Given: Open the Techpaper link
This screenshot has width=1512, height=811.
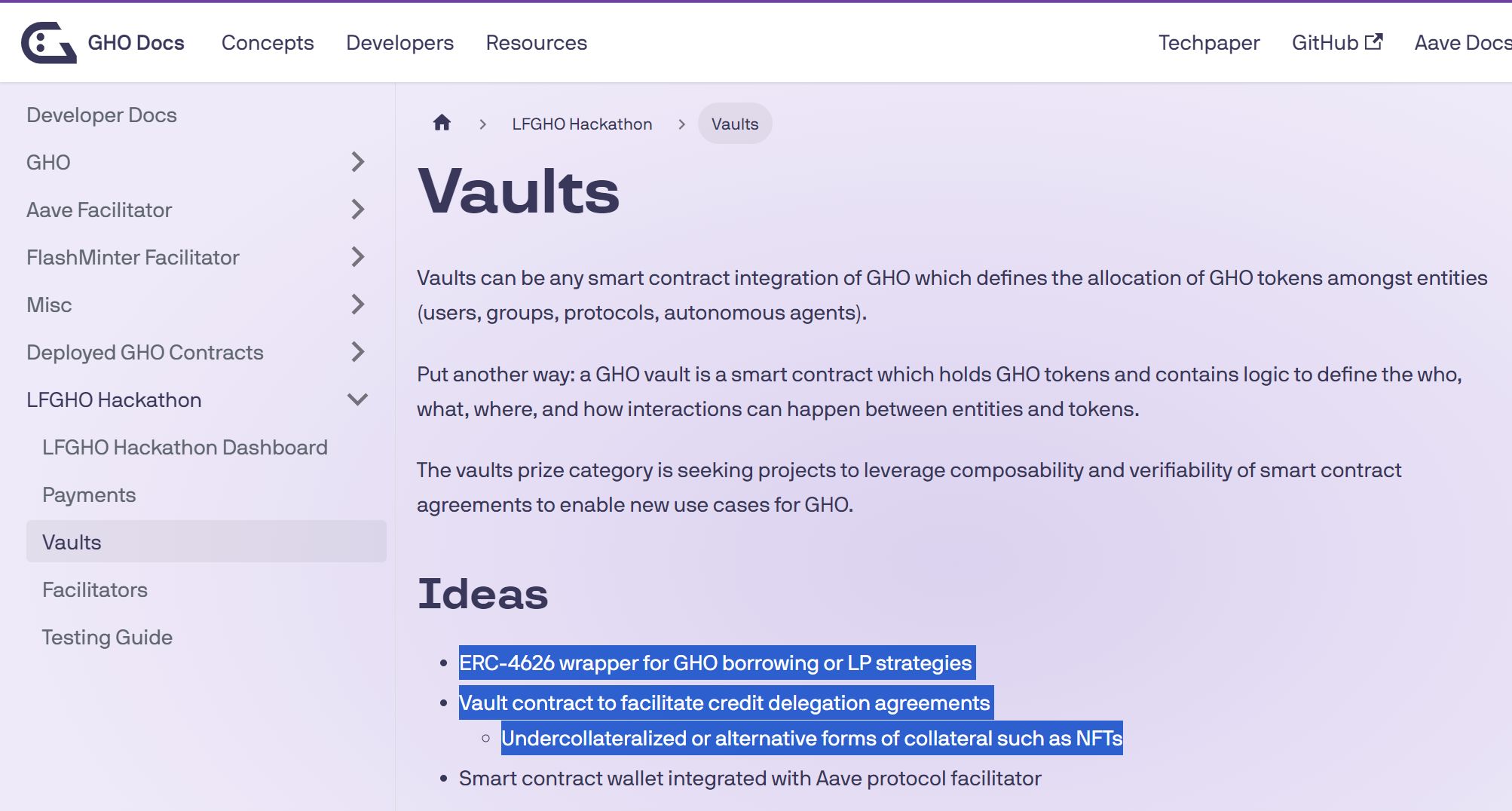Looking at the screenshot, I should point(1209,43).
